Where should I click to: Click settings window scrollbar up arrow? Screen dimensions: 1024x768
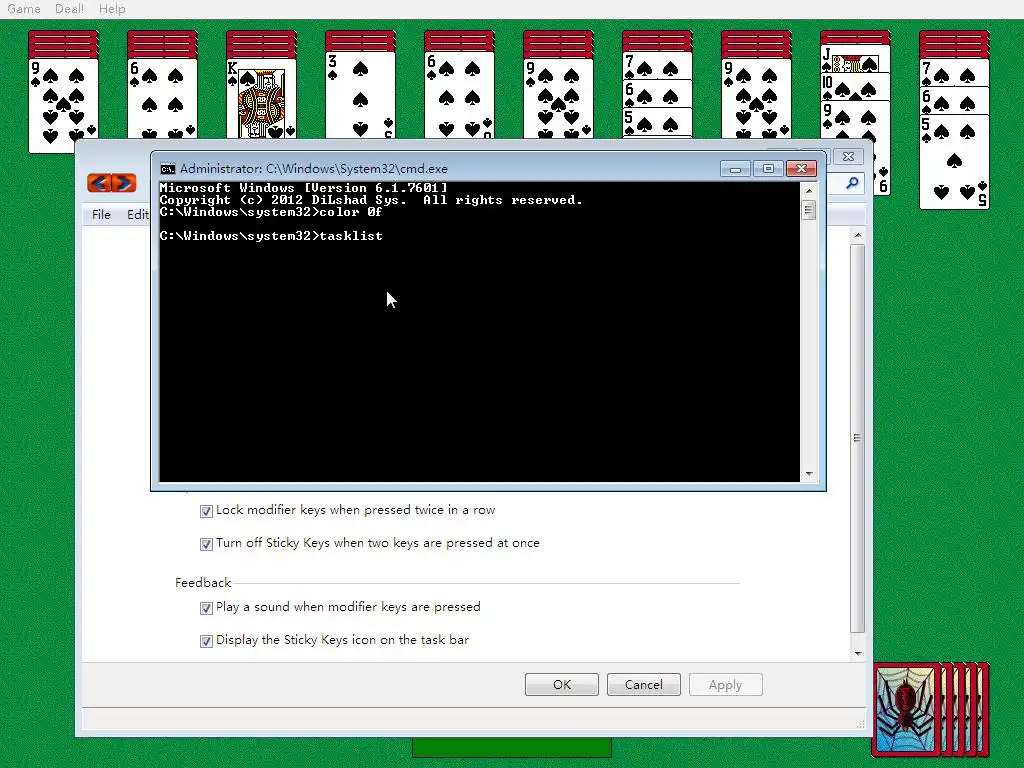click(x=858, y=235)
